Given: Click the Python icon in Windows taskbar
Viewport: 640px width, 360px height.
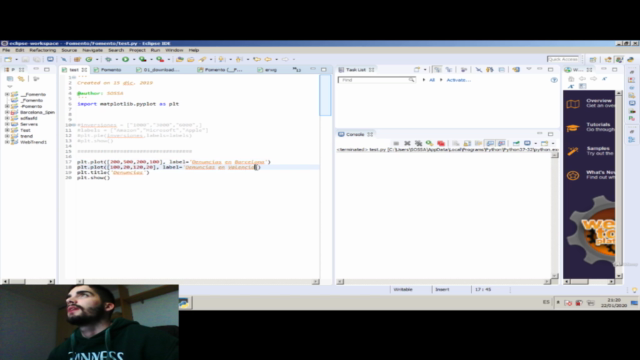Looking at the screenshot, I should coord(184,303).
